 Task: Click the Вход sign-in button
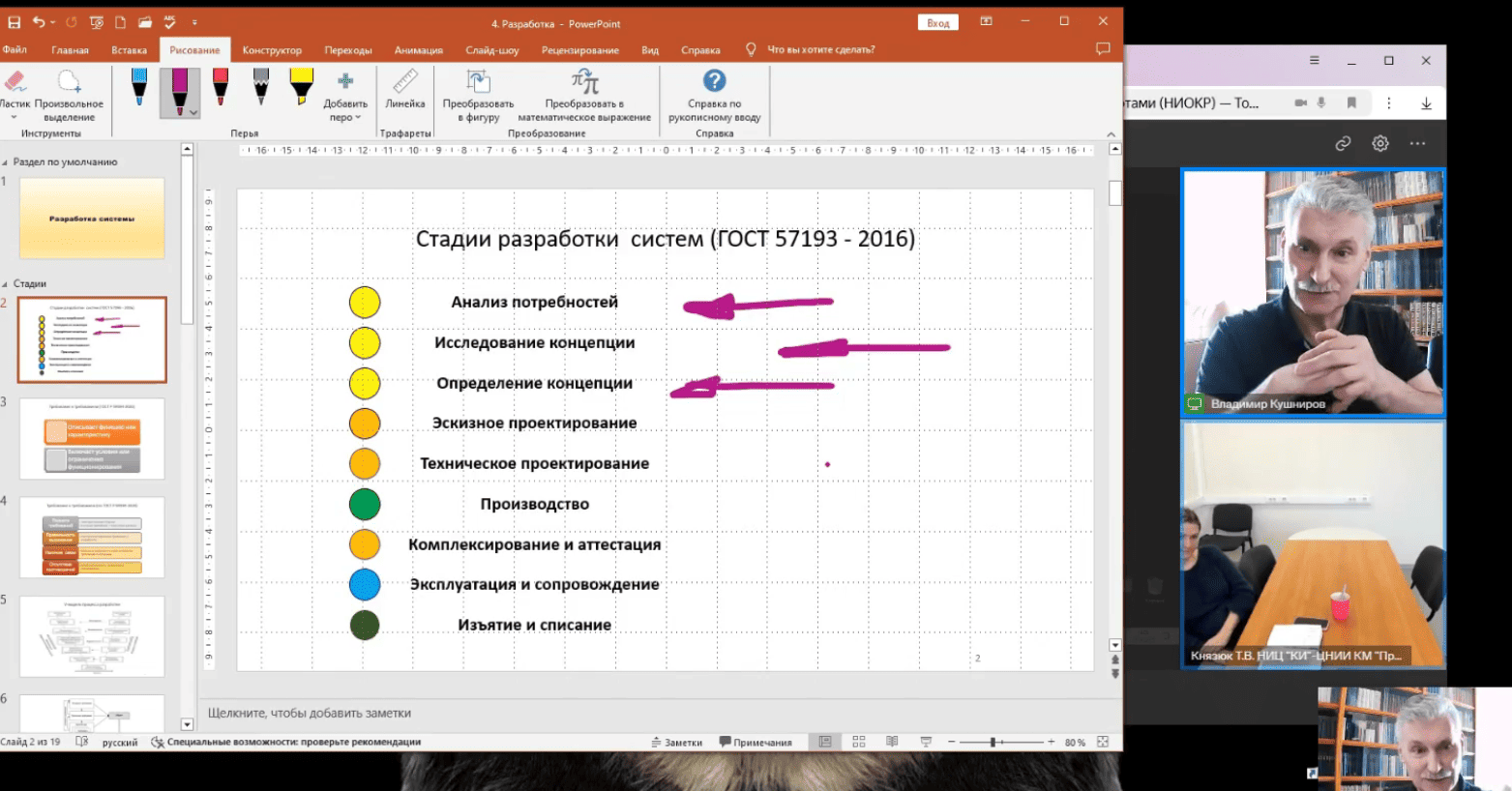point(937,23)
